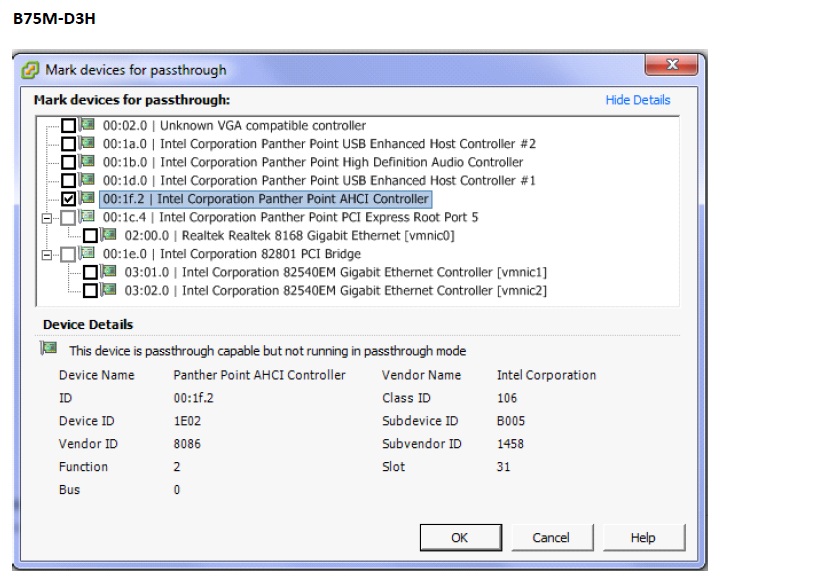Click device icon of Panther Point AHCI Controller row

coord(87,198)
